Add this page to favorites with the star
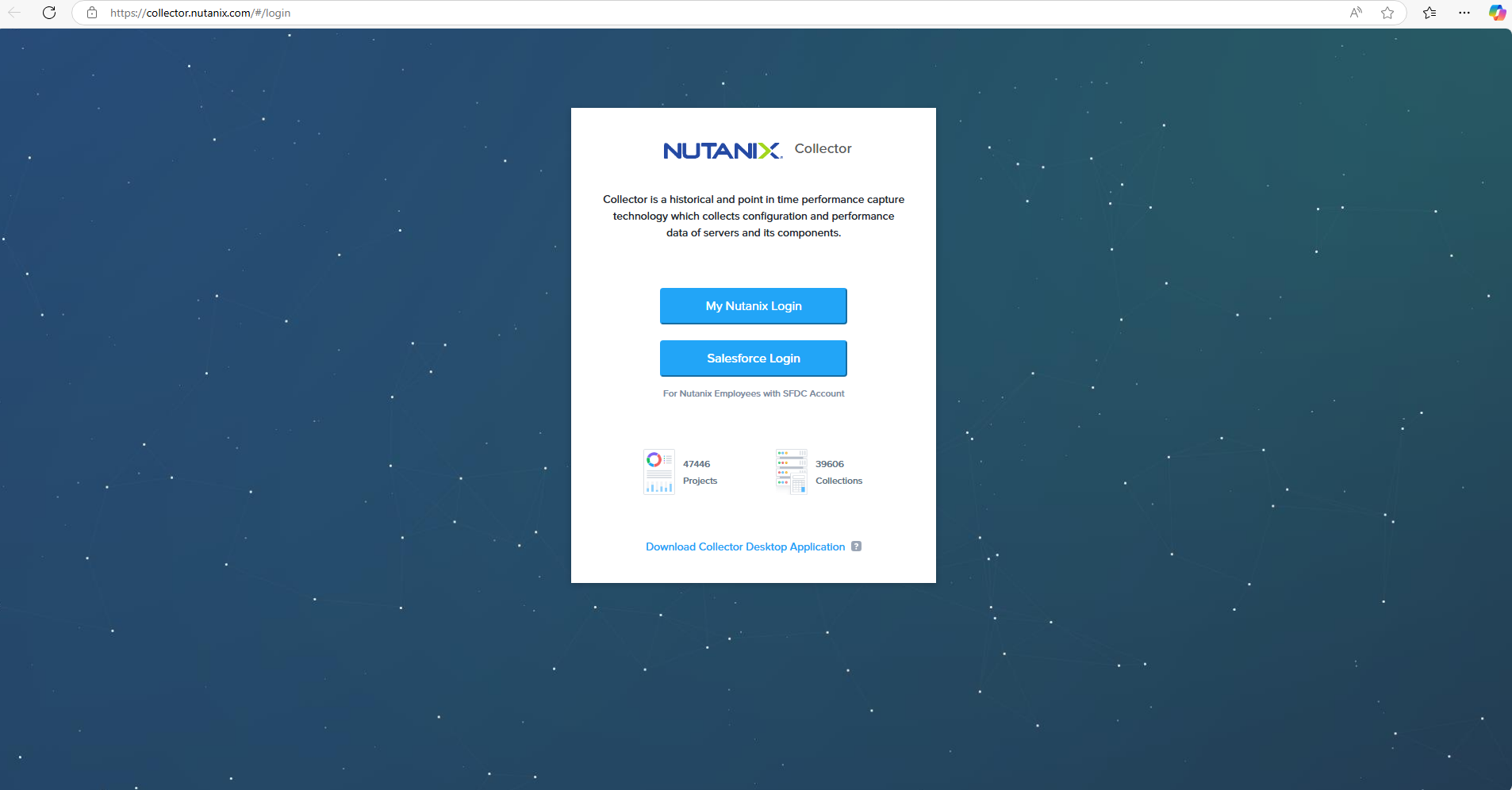Screen dimensions: 1512x790 (x=1387, y=13)
